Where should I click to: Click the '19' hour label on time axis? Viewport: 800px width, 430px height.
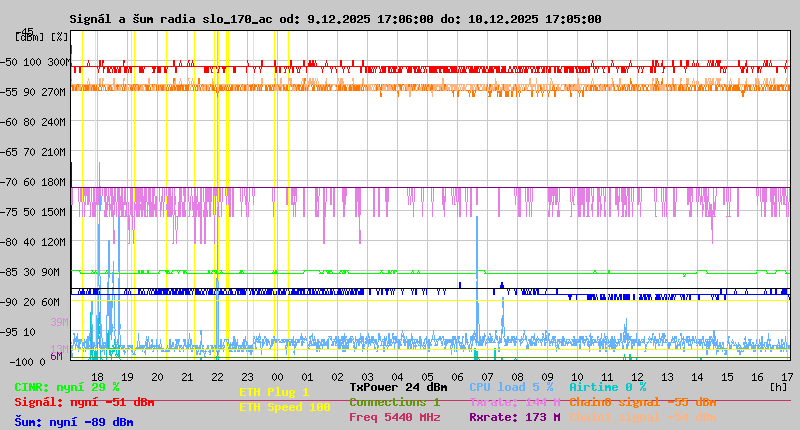(x=127, y=377)
